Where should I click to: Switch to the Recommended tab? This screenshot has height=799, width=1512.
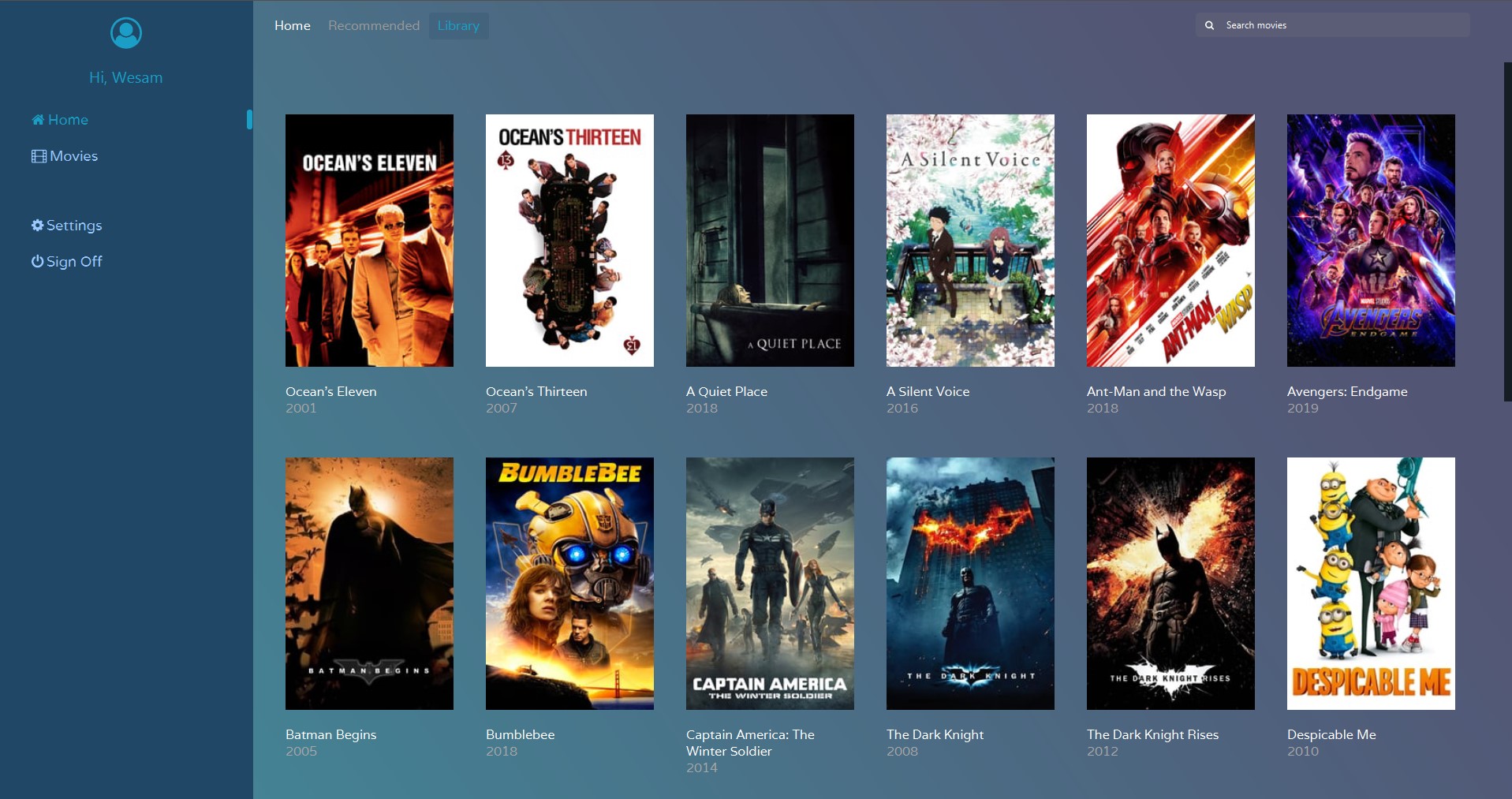(374, 26)
